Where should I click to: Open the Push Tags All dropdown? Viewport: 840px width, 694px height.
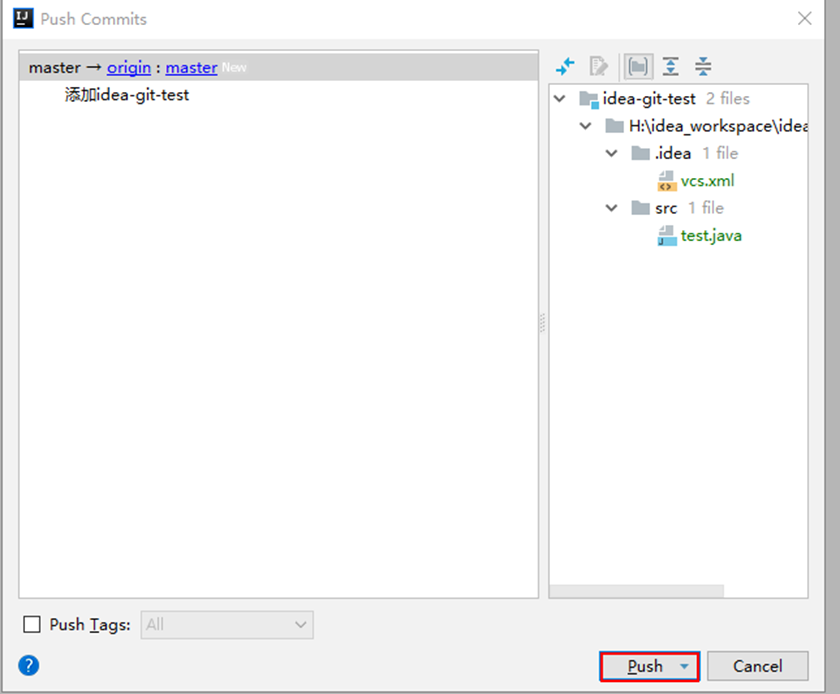click(227, 625)
